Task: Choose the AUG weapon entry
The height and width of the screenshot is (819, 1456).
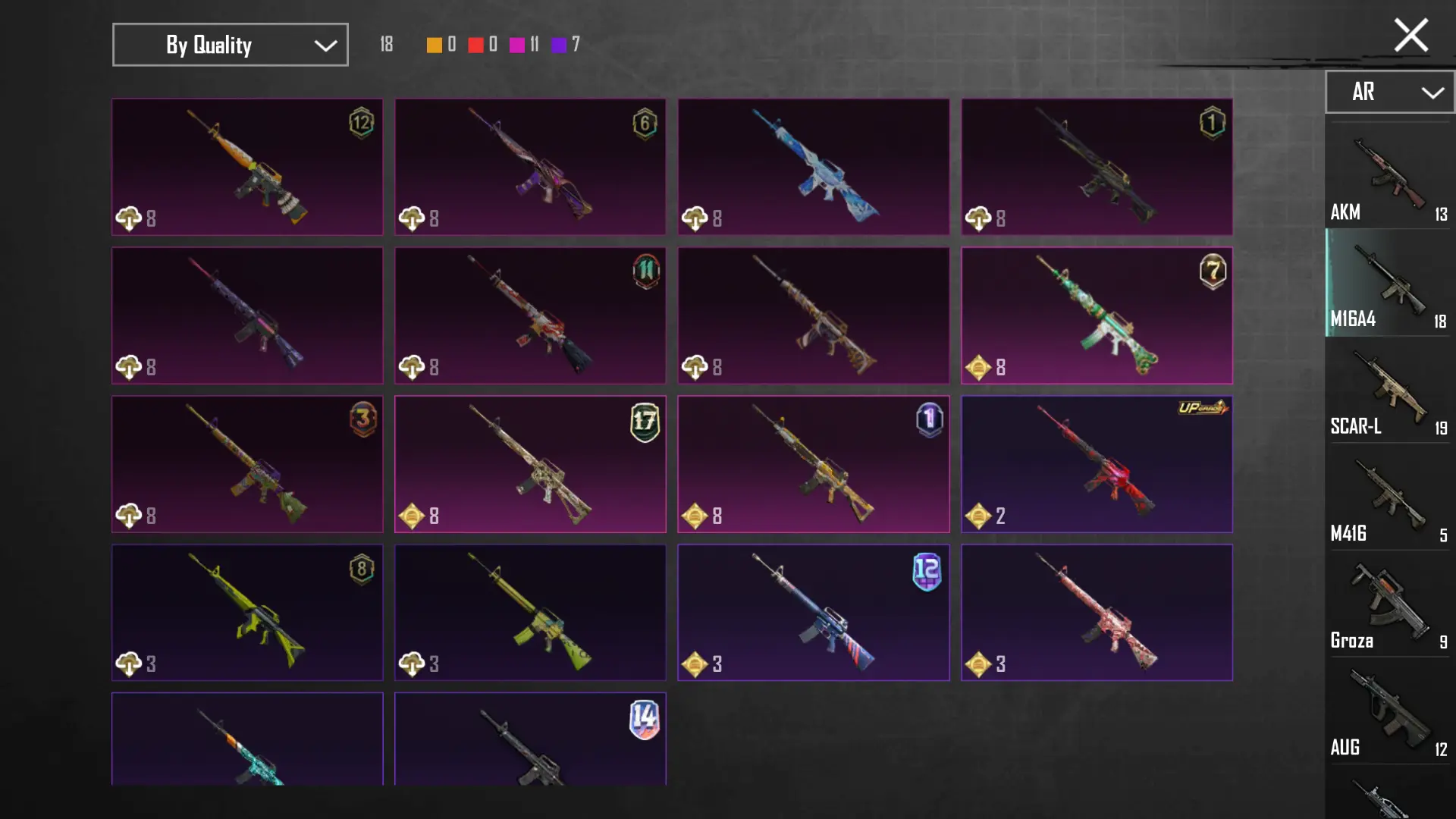Action: 1389,711
